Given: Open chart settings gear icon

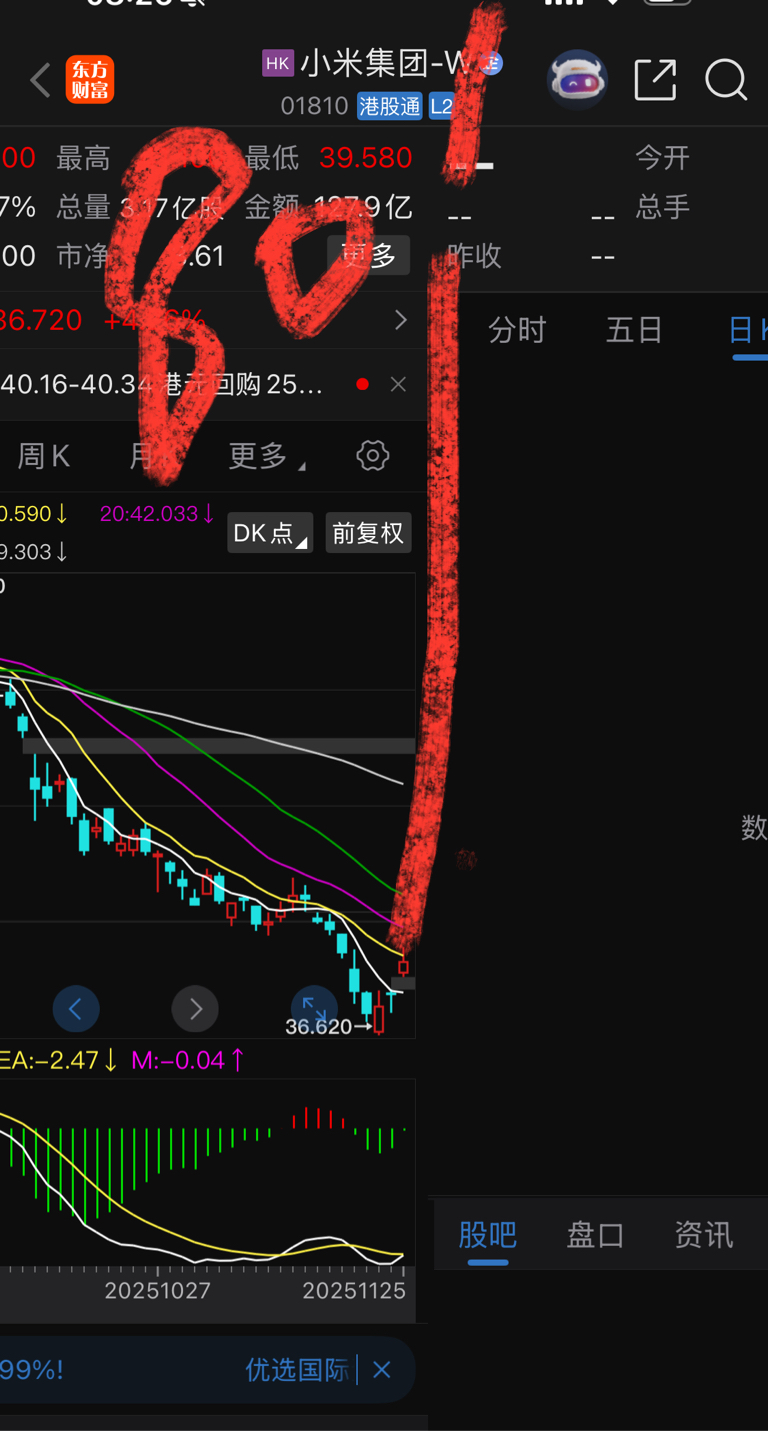Looking at the screenshot, I should click(373, 456).
